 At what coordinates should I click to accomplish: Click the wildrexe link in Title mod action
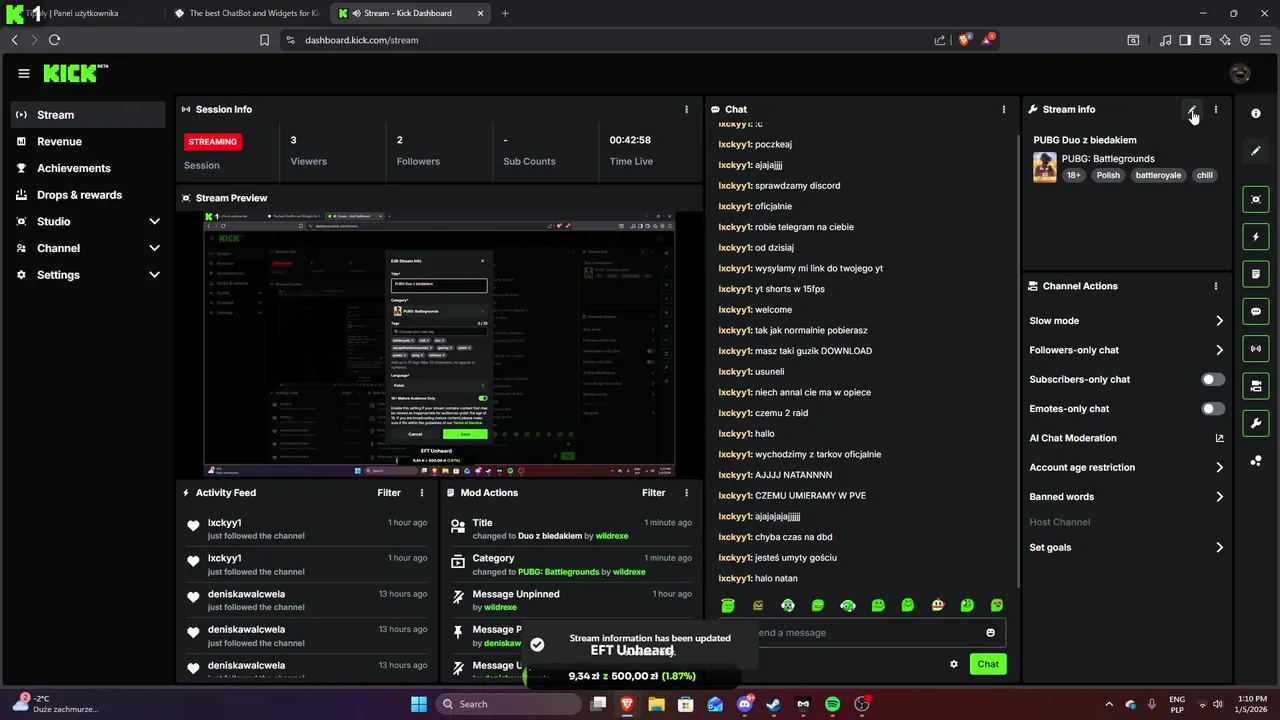click(612, 536)
